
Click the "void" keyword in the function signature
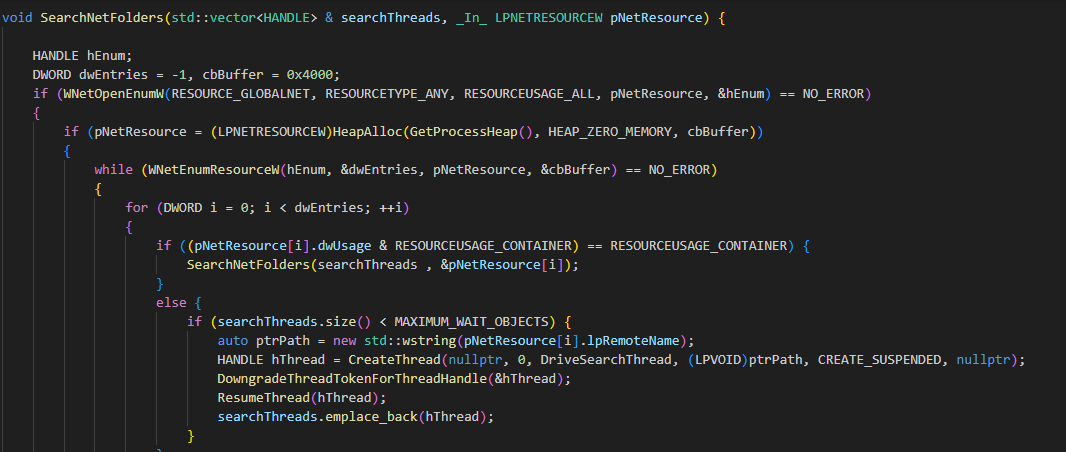(17, 18)
